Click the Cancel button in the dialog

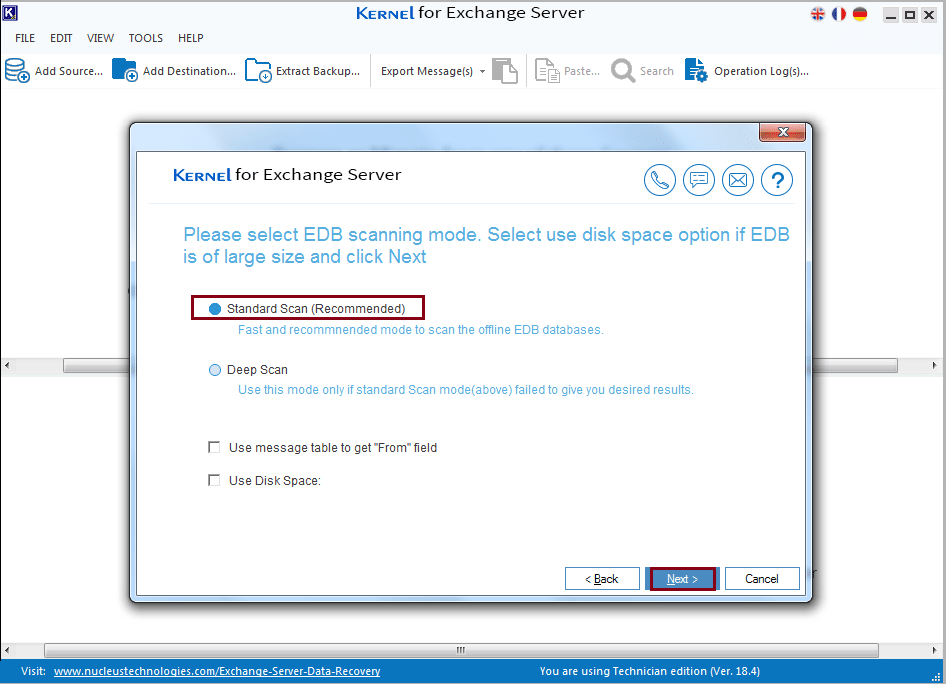(762, 579)
